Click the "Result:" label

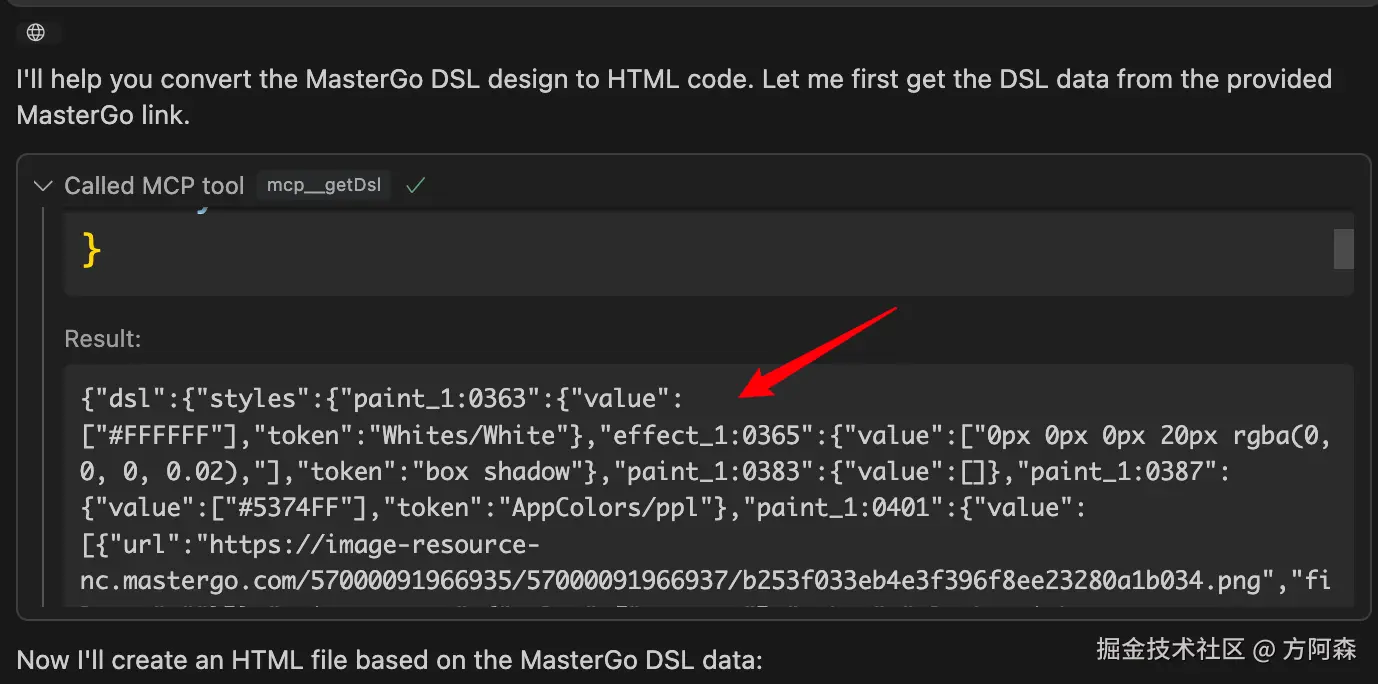click(x=103, y=339)
